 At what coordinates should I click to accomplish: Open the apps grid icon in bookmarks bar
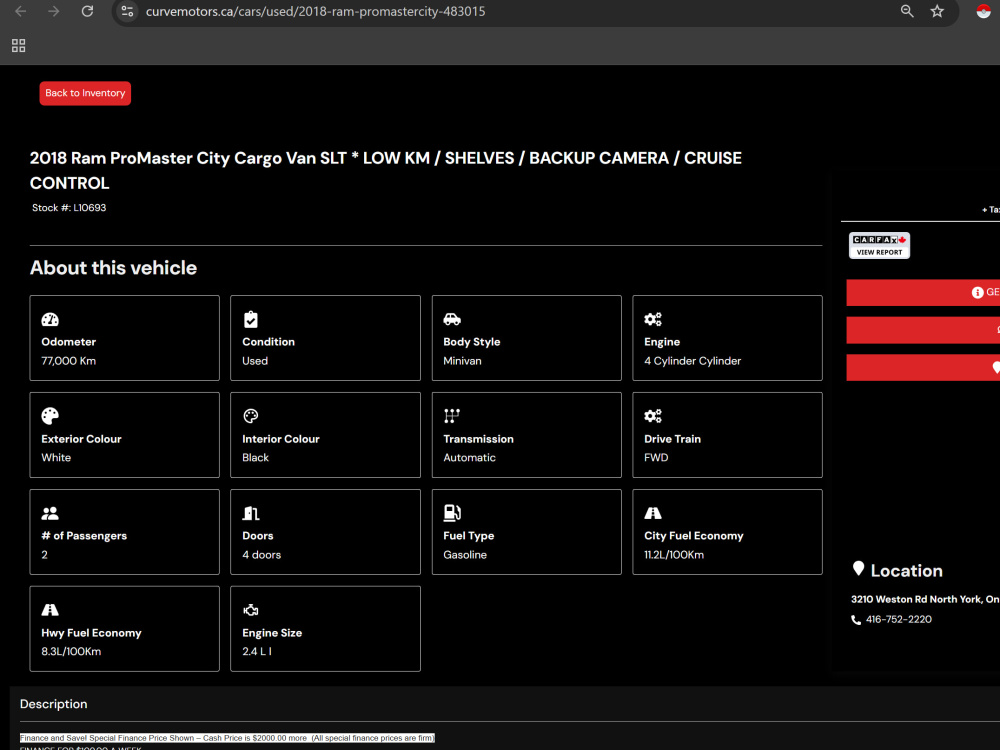coord(18,46)
